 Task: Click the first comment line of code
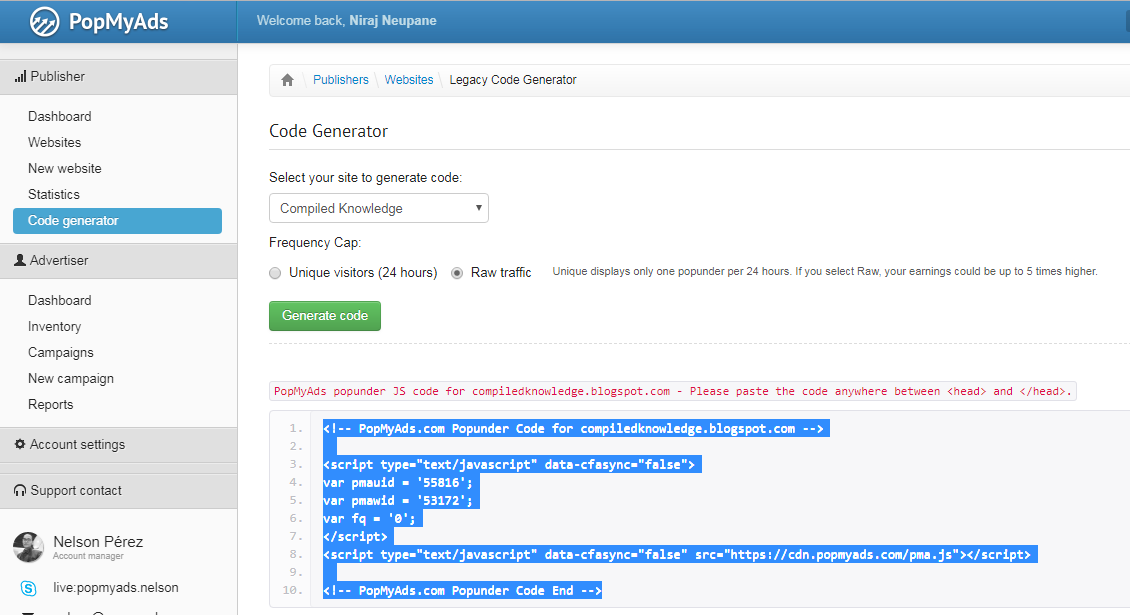pyautogui.click(x=573, y=428)
